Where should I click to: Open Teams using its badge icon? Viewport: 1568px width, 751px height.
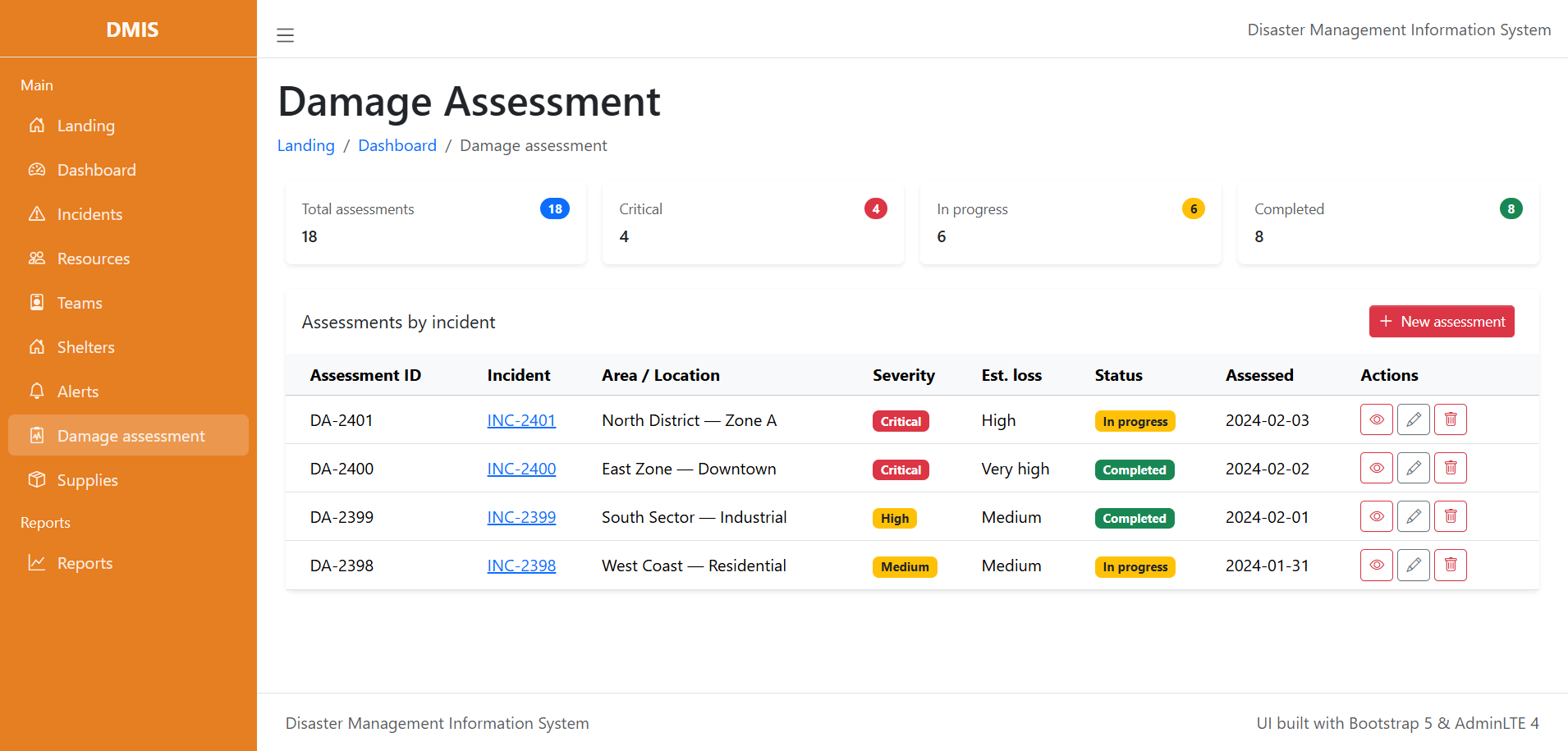coord(38,302)
